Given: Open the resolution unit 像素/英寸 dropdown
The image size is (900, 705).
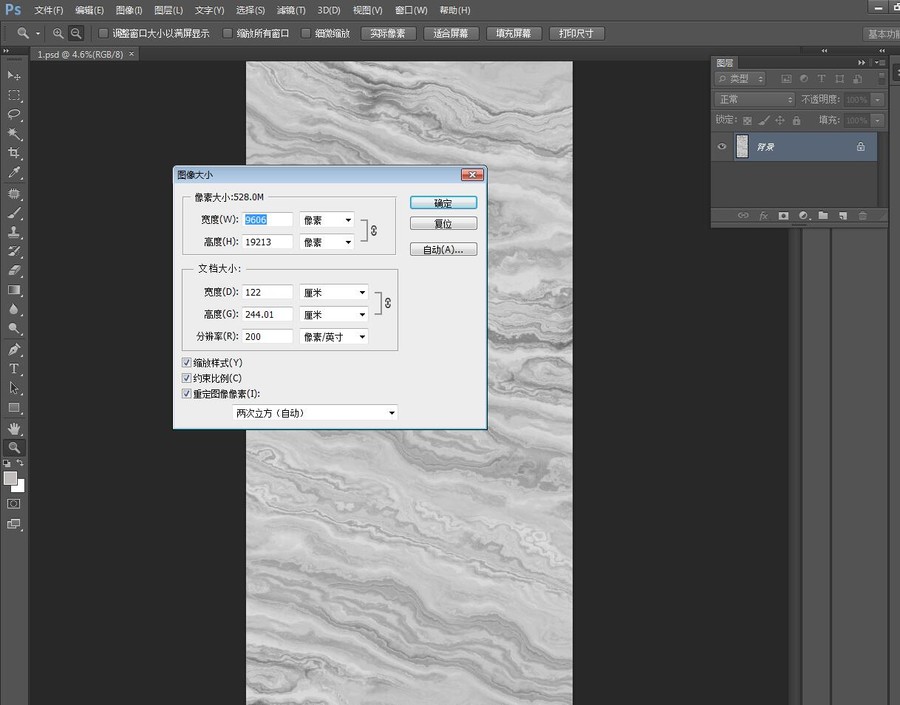Looking at the screenshot, I should [x=333, y=337].
